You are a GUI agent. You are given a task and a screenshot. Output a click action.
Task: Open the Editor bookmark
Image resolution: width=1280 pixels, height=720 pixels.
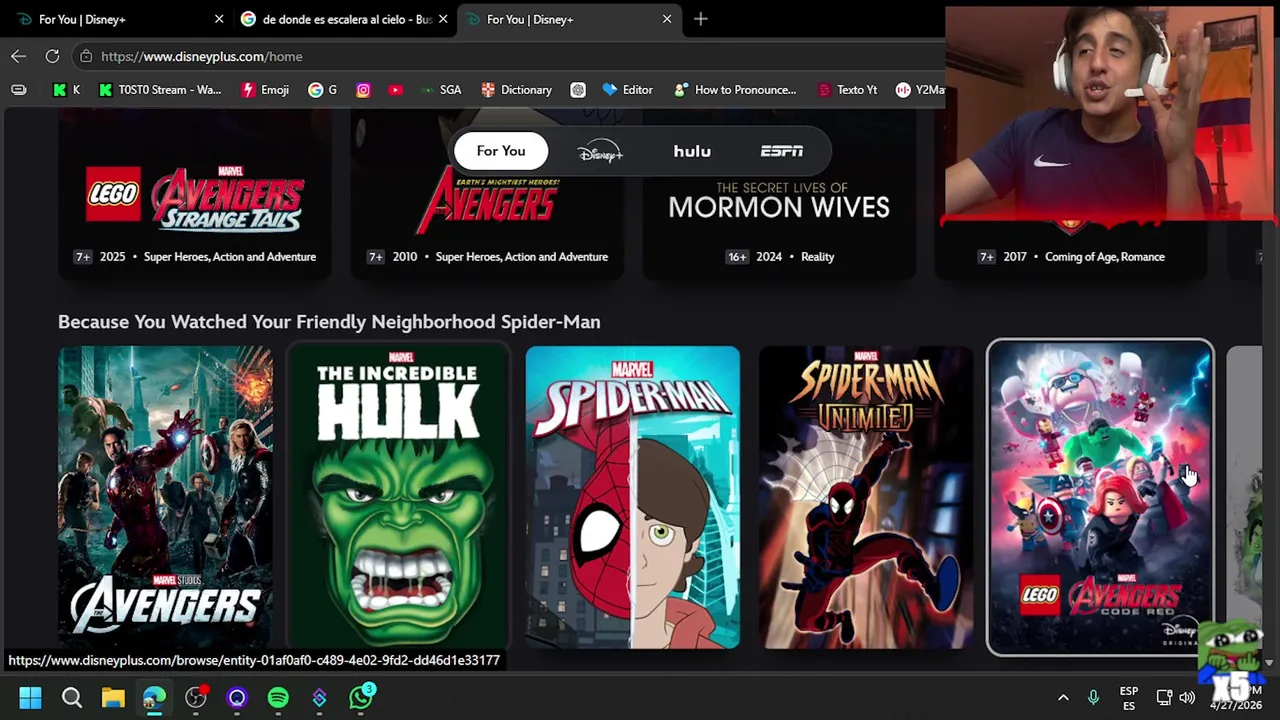tap(627, 90)
